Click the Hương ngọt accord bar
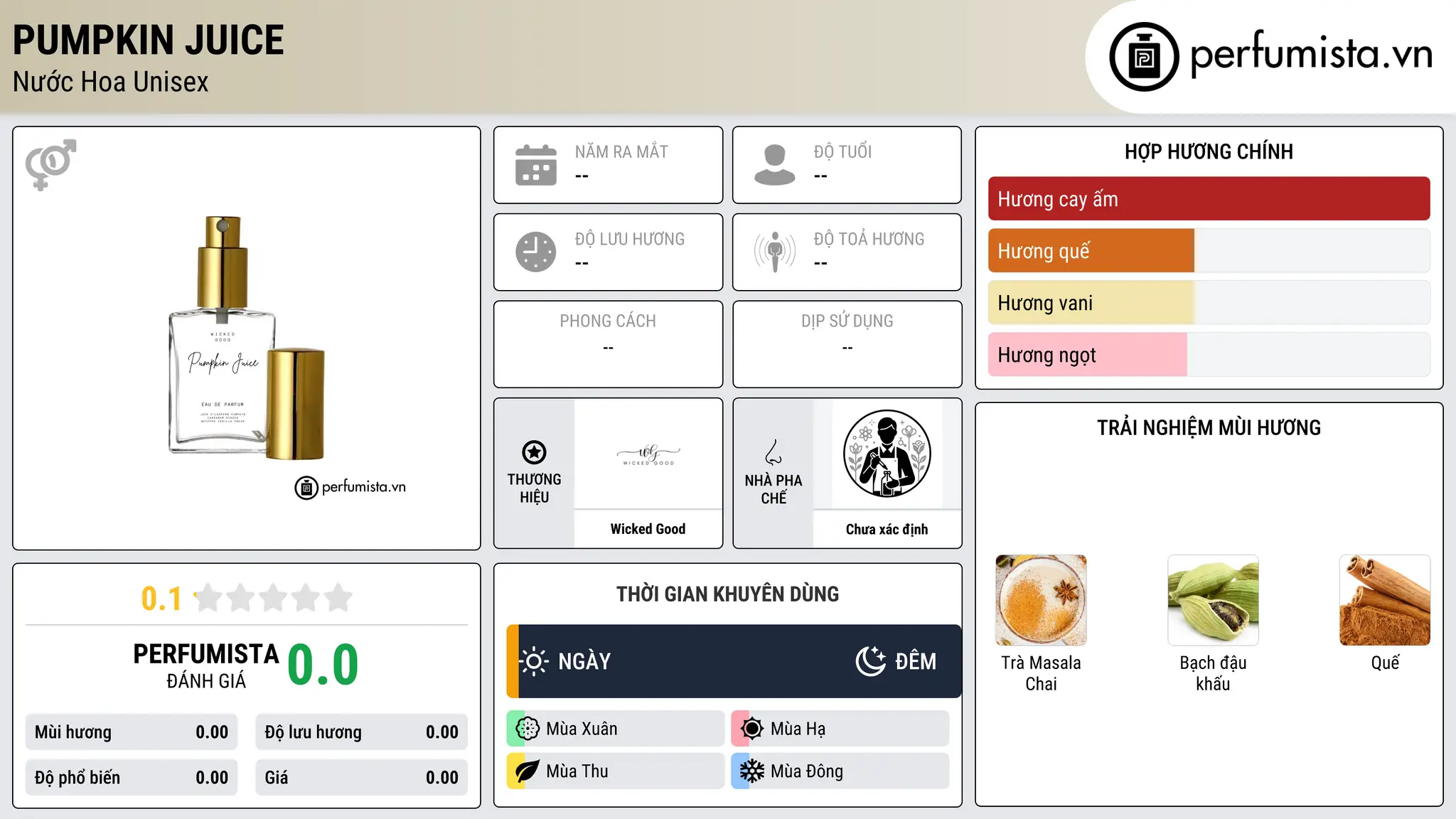1456x819 pixels. tap(1209, 355)
